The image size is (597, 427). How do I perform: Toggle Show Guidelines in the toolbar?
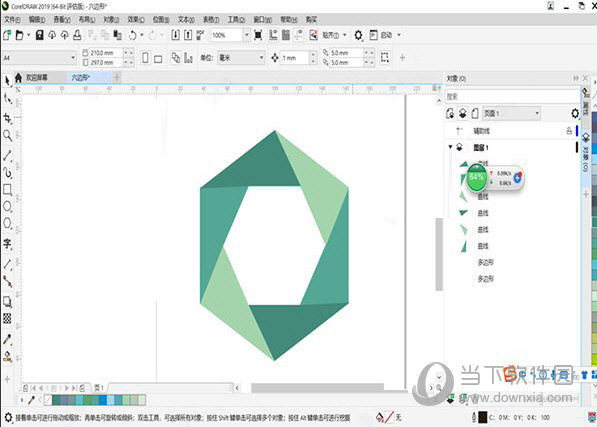[x=299, y=35]
